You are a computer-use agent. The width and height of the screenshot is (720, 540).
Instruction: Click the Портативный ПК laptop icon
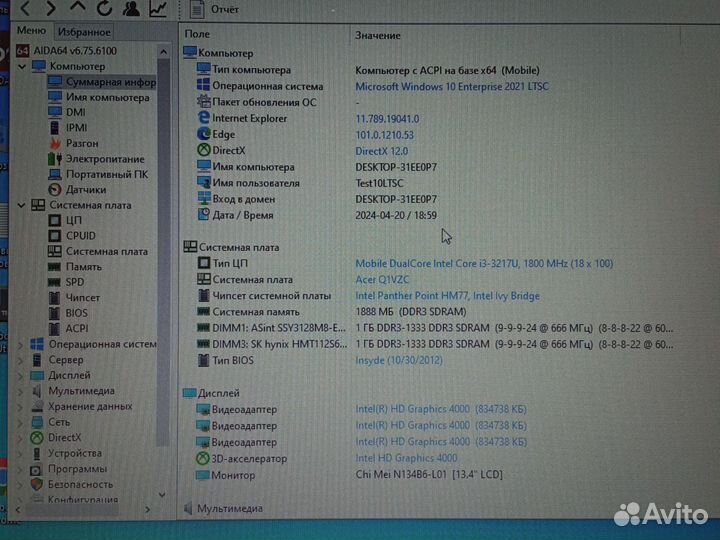(55, 174)
